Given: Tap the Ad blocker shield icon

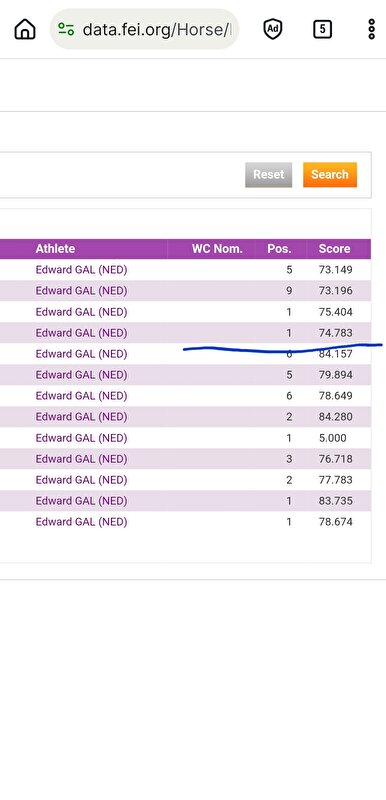Looking at the screenshot, I should point(273,29).
